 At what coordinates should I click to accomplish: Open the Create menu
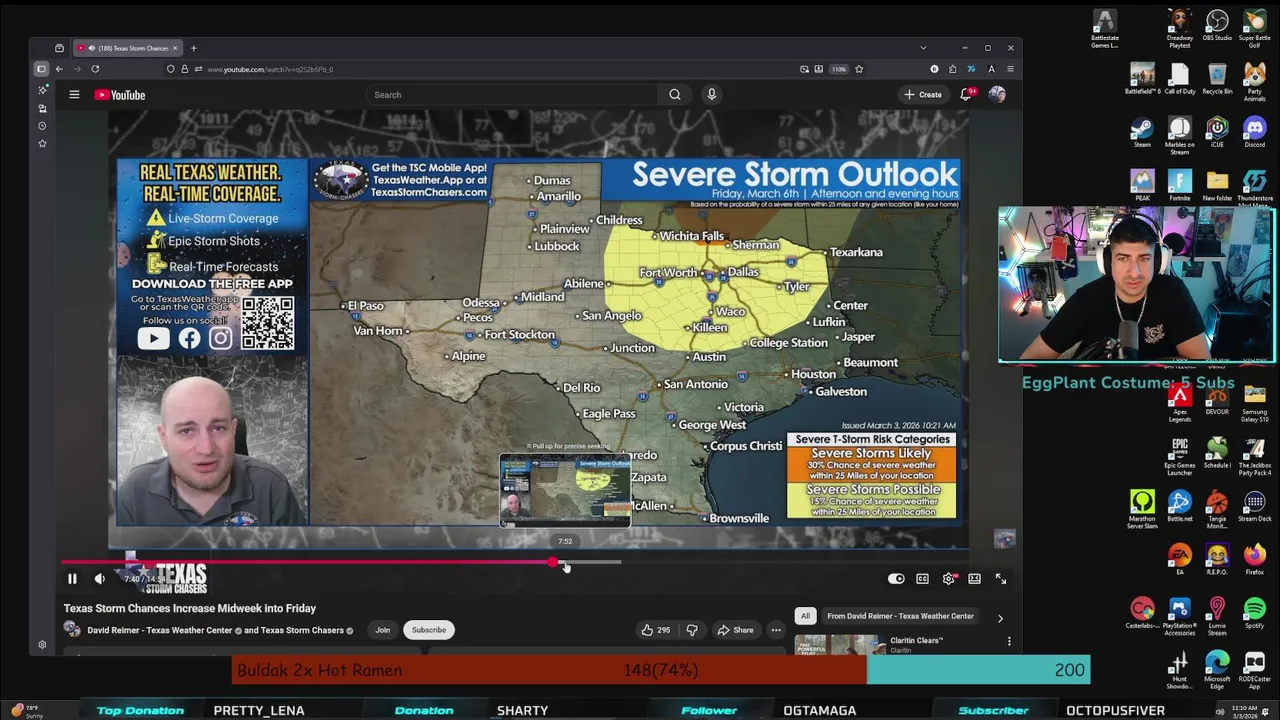[x=923, y=95]
